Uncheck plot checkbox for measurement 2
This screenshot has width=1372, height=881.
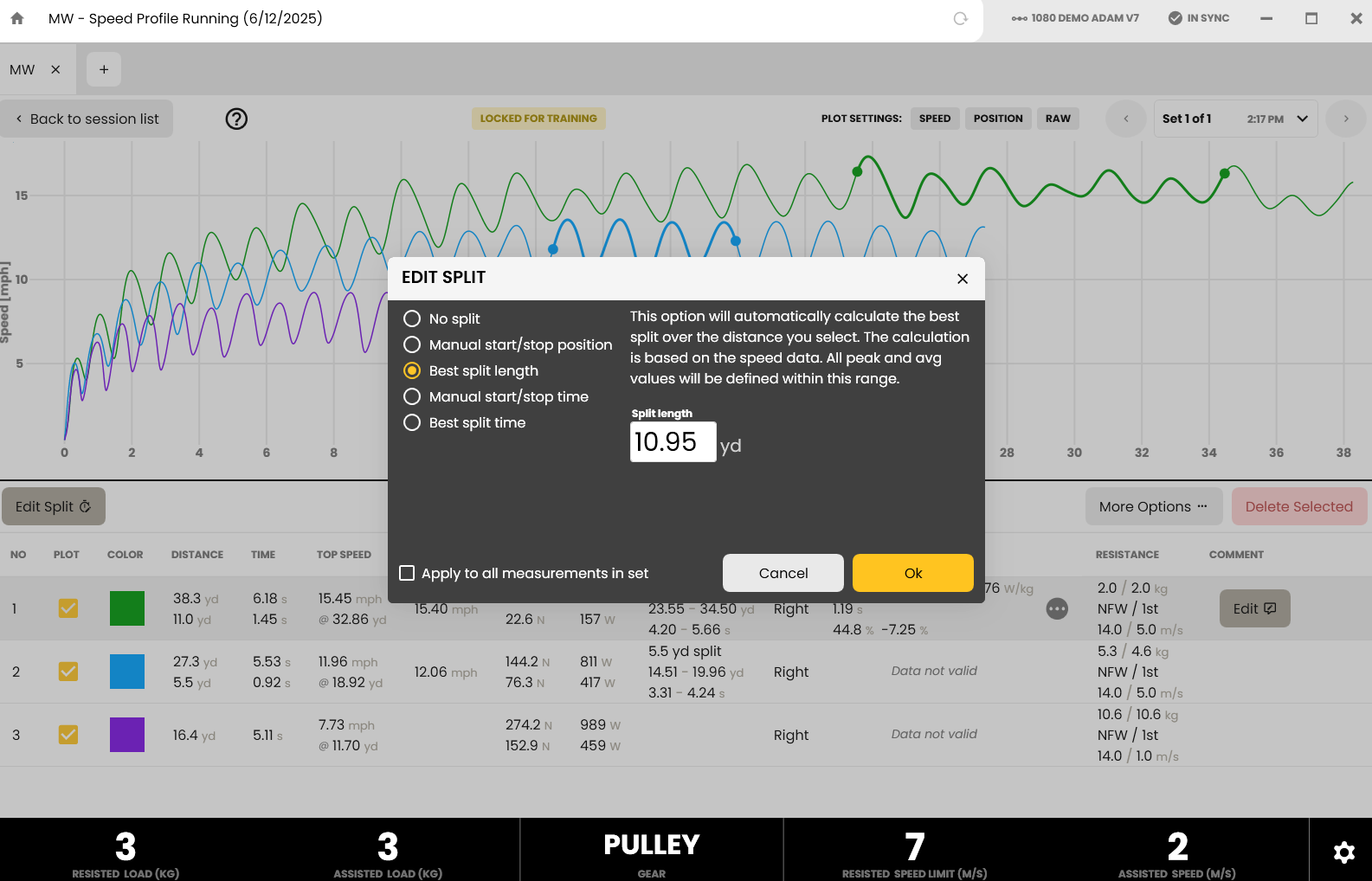(x=68, y=672)
